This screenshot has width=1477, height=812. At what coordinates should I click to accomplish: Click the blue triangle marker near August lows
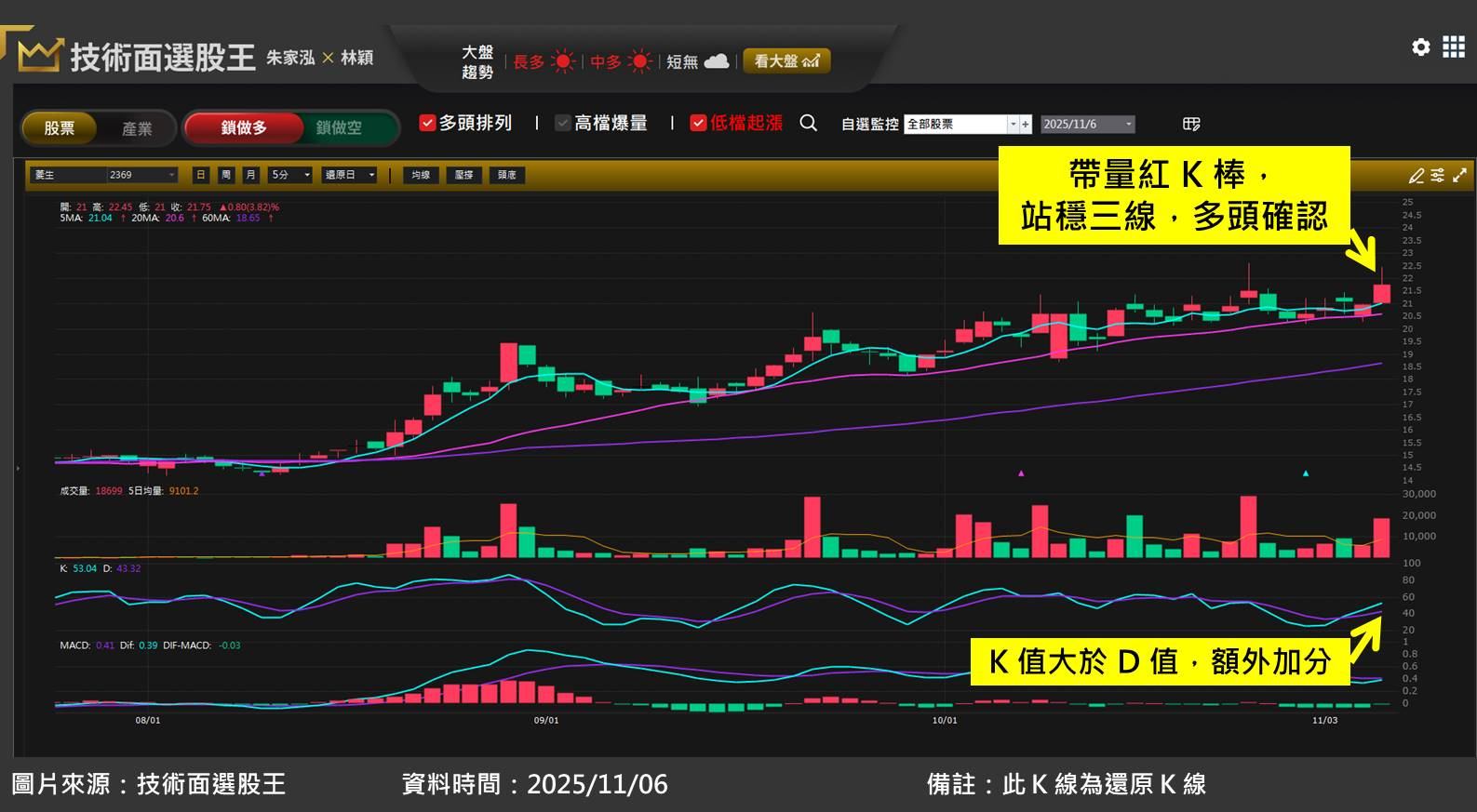click(262, 473)
